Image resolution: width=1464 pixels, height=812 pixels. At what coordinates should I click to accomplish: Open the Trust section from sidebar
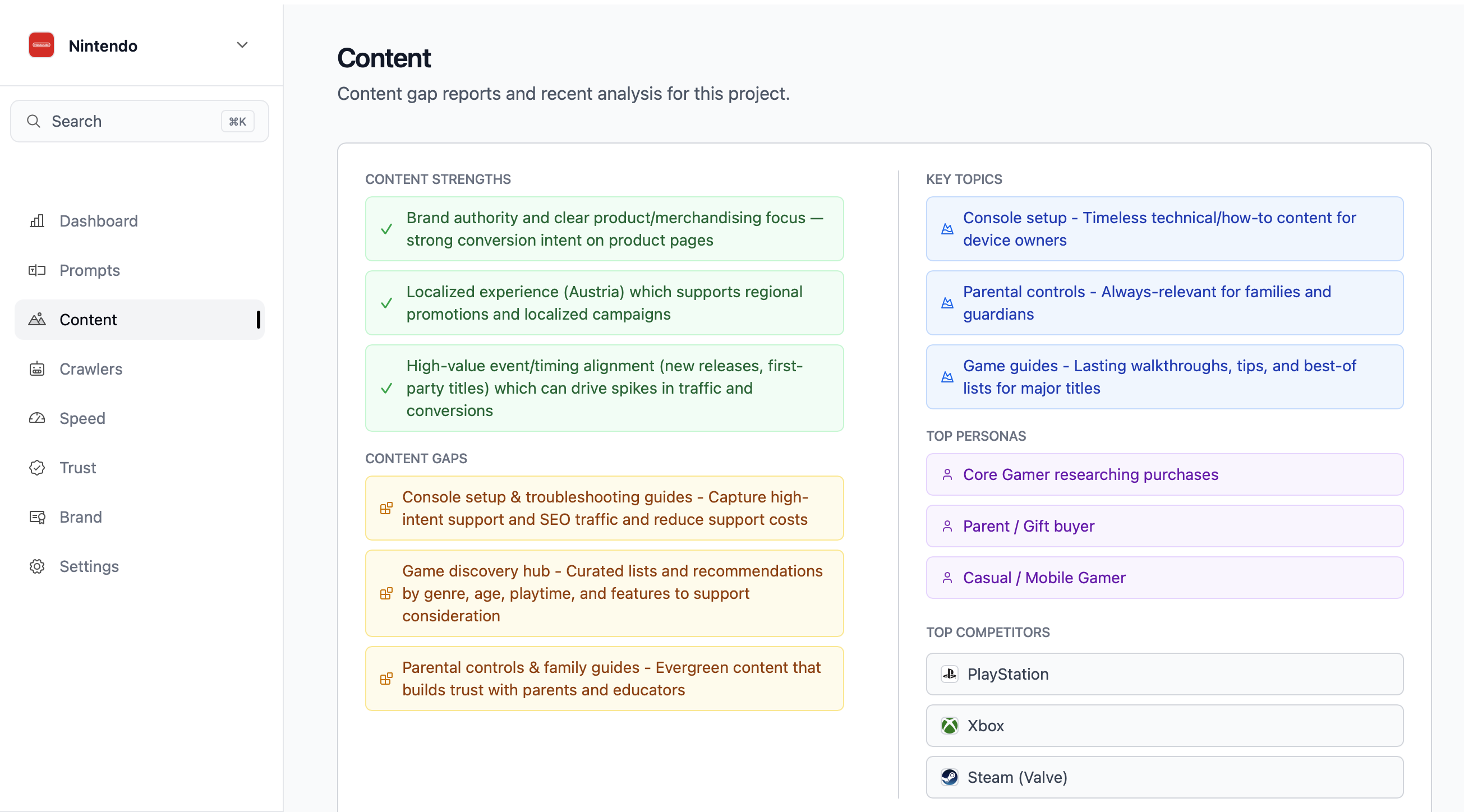tap(78, 468)
